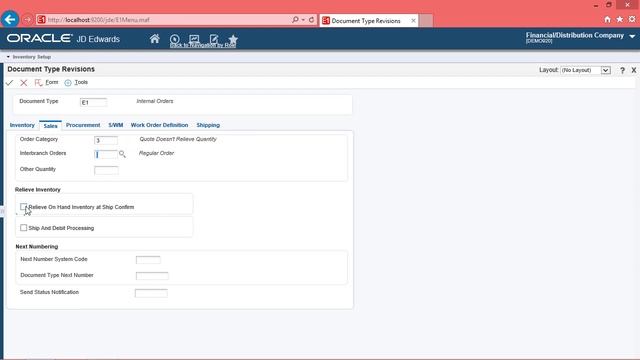Collapse the Inventory Setup breadcrumb arrow
The width and height of the screenshot is (640, 360).
[8, 57]
